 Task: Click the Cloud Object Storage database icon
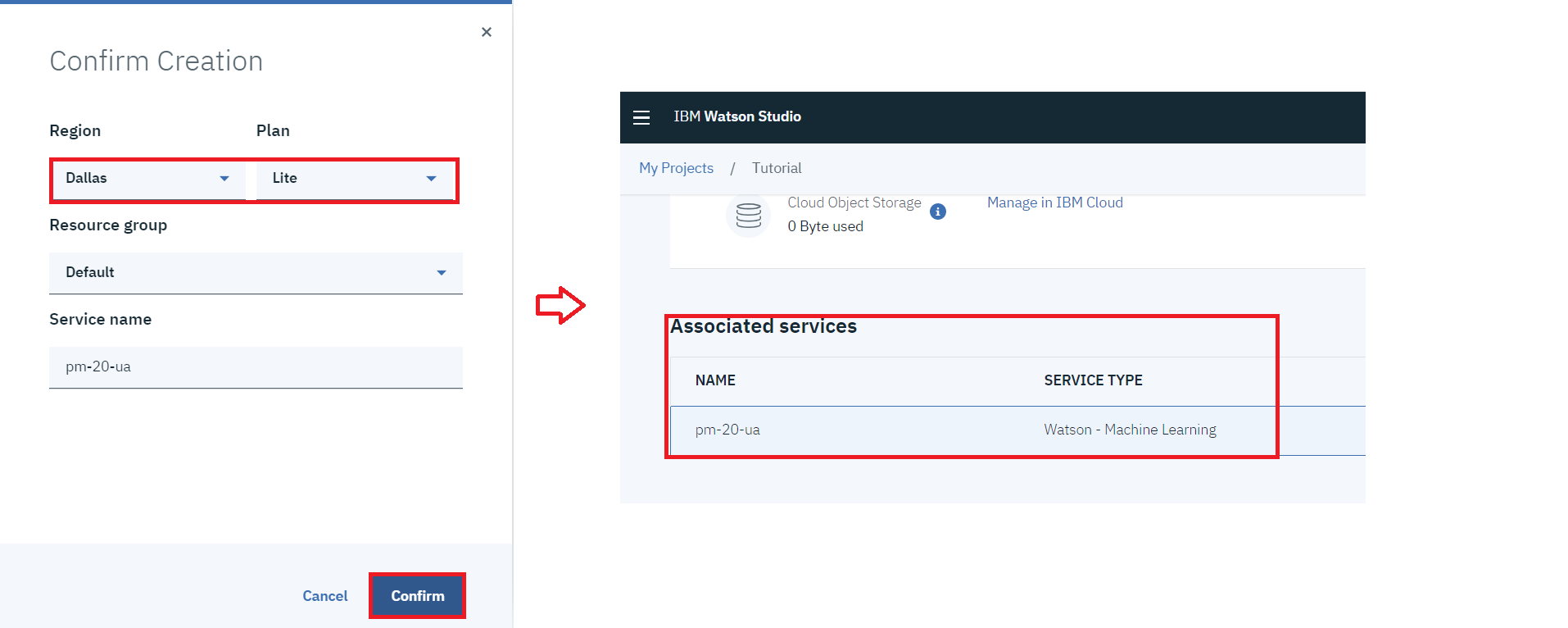(x=748, y=215)
